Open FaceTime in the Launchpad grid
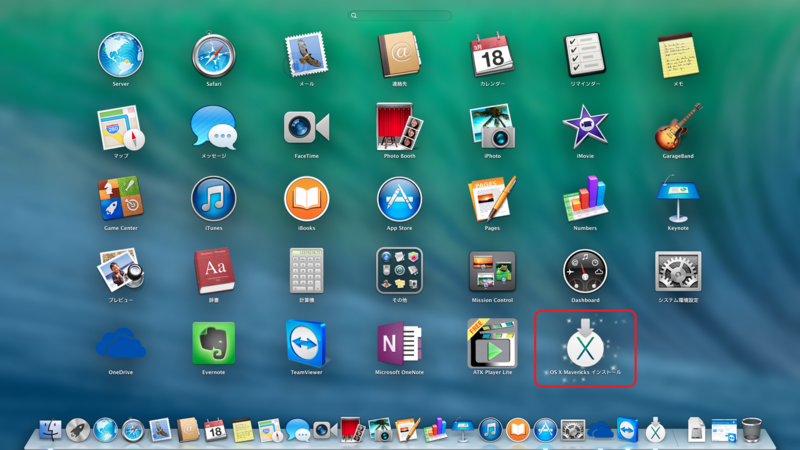The height and width of the screenshot is (450, 800). pyautogui.click(x=306, y=128)
